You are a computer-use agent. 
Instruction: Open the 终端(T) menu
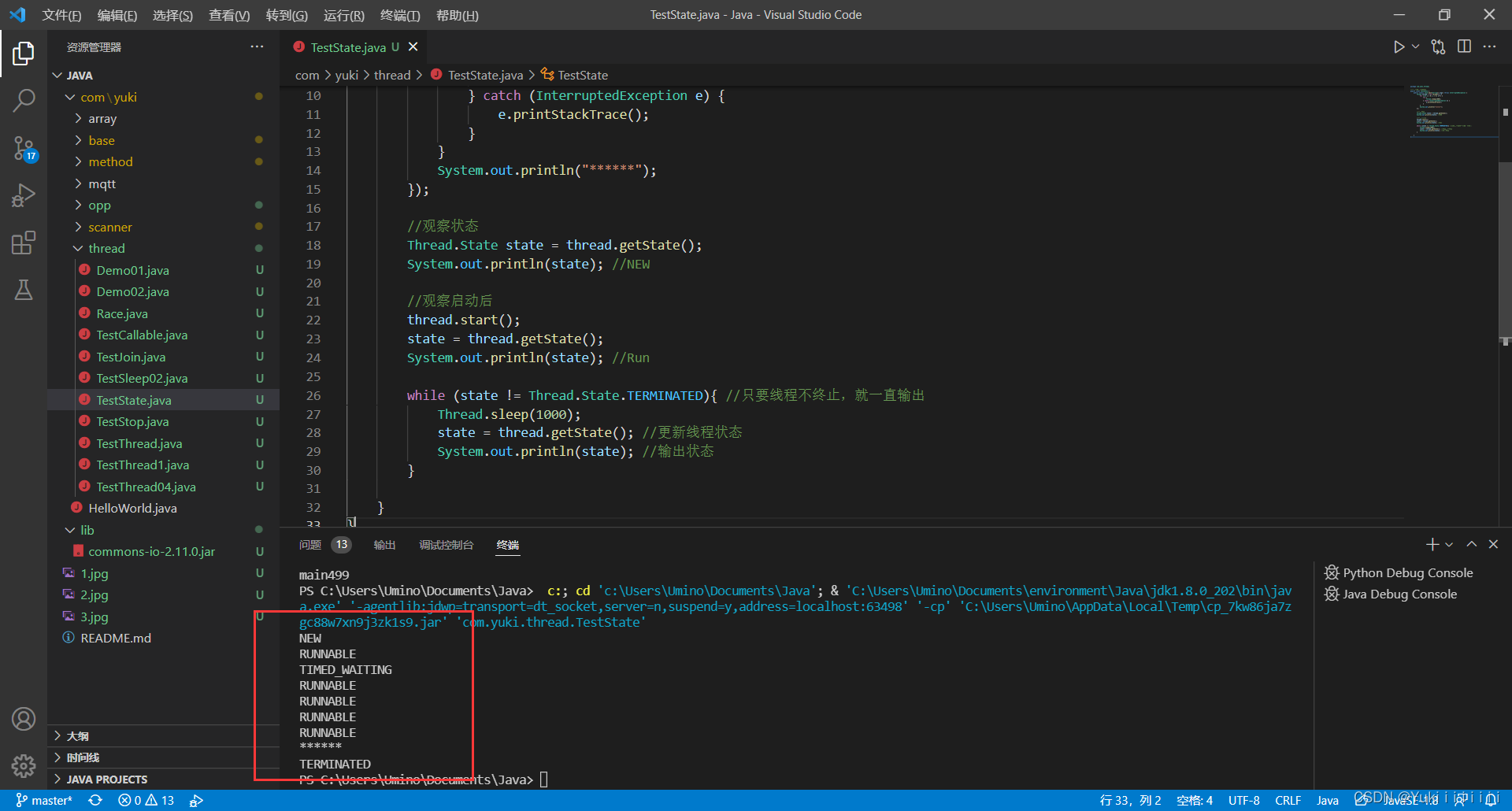[400, 15]
